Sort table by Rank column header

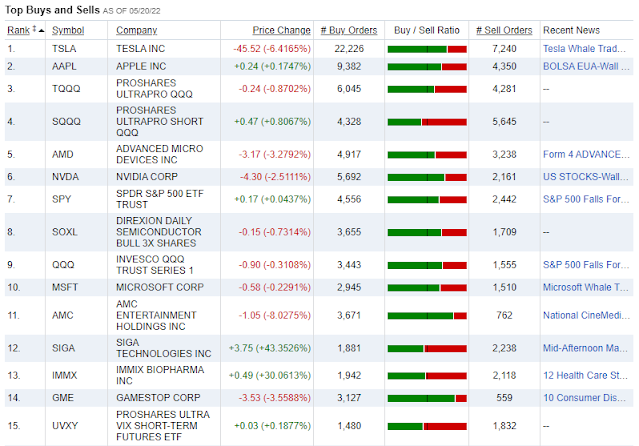pos(18,30)
